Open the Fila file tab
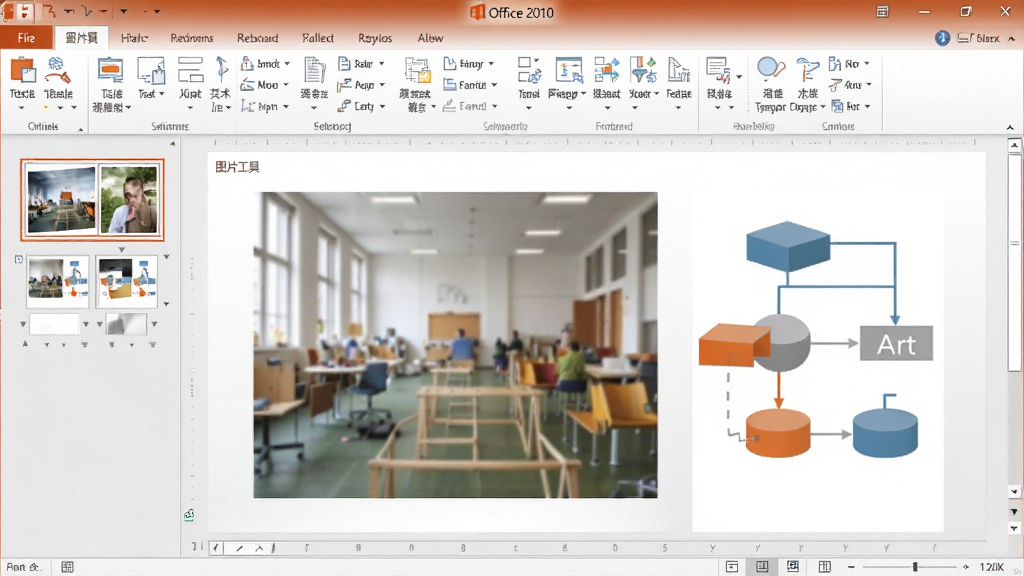Image resolution: width=1024 pixels, height=576 pixels. click(26, 38)
